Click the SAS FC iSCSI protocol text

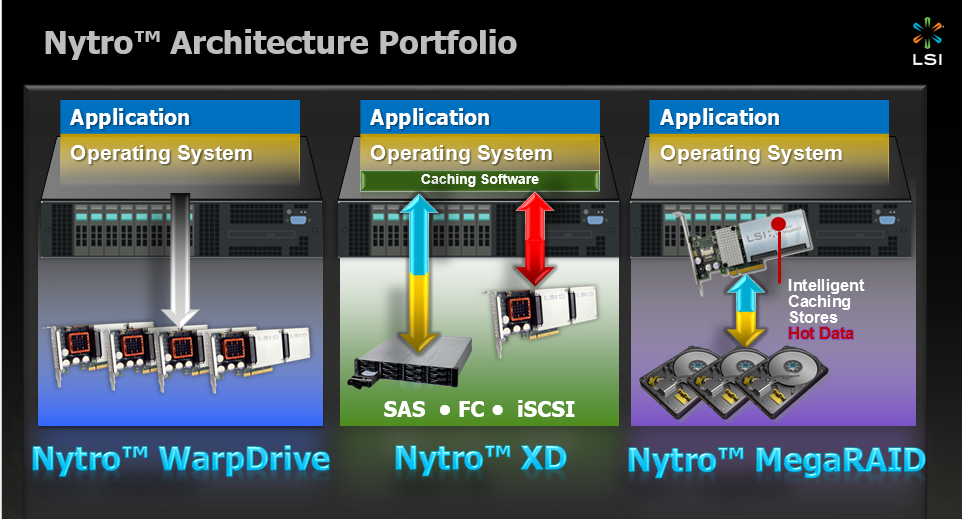(480, 409)
